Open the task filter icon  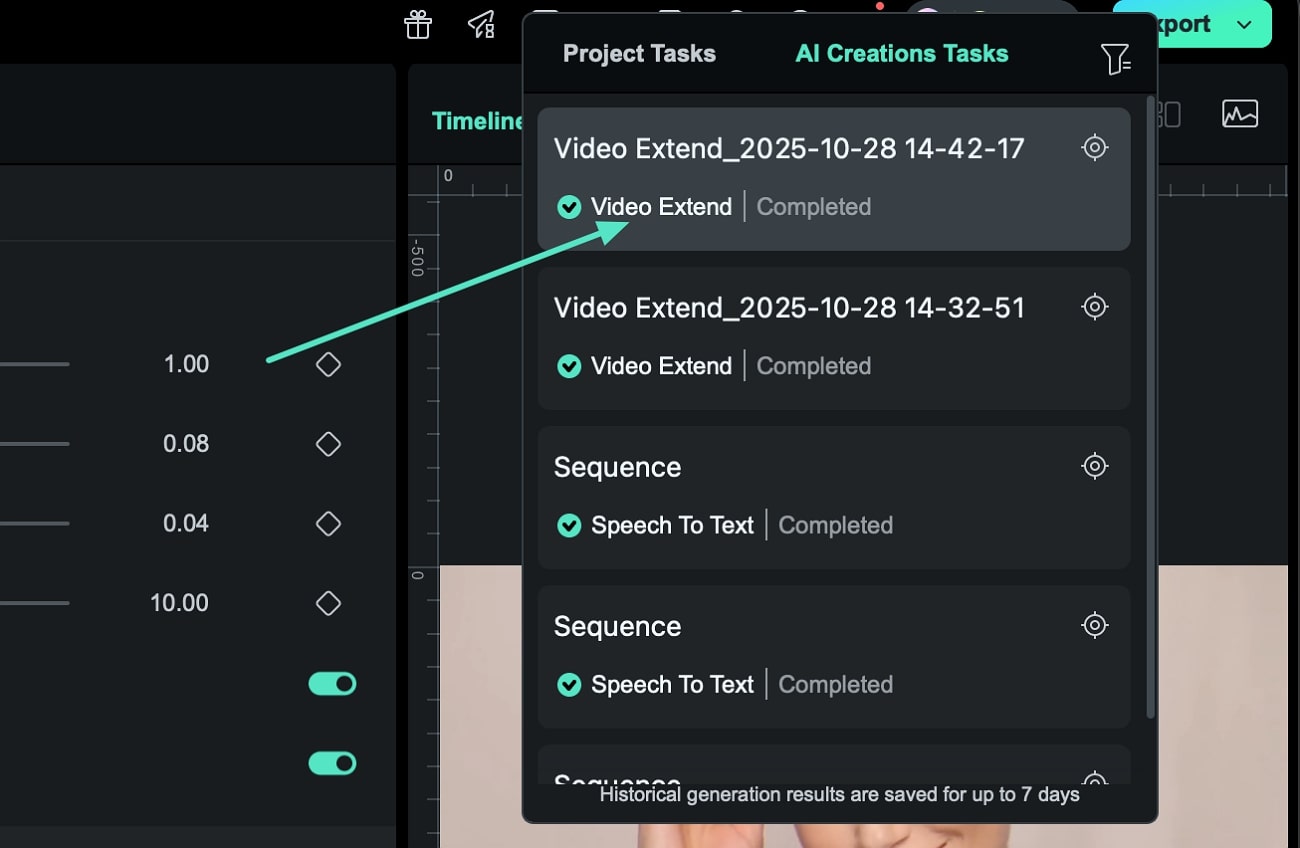1115,59
